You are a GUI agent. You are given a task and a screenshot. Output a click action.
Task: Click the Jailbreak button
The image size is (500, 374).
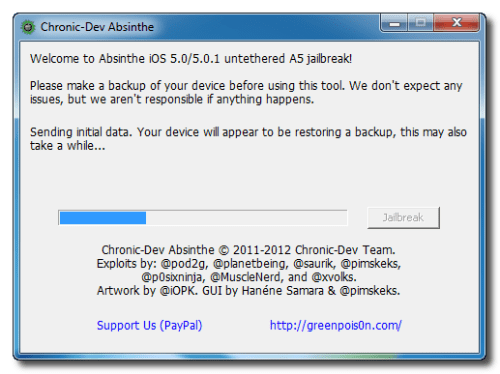pos(403,218)
